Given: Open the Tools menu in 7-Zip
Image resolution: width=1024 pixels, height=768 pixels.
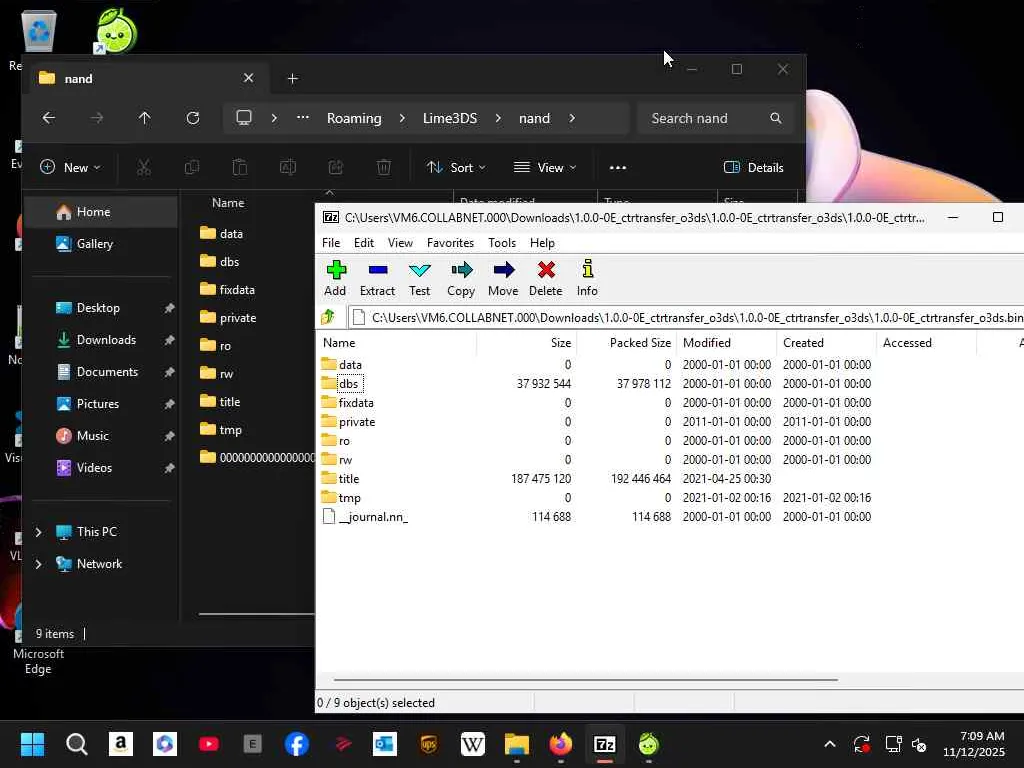Looking at the screenshot, I should click(x=502, y=243).
